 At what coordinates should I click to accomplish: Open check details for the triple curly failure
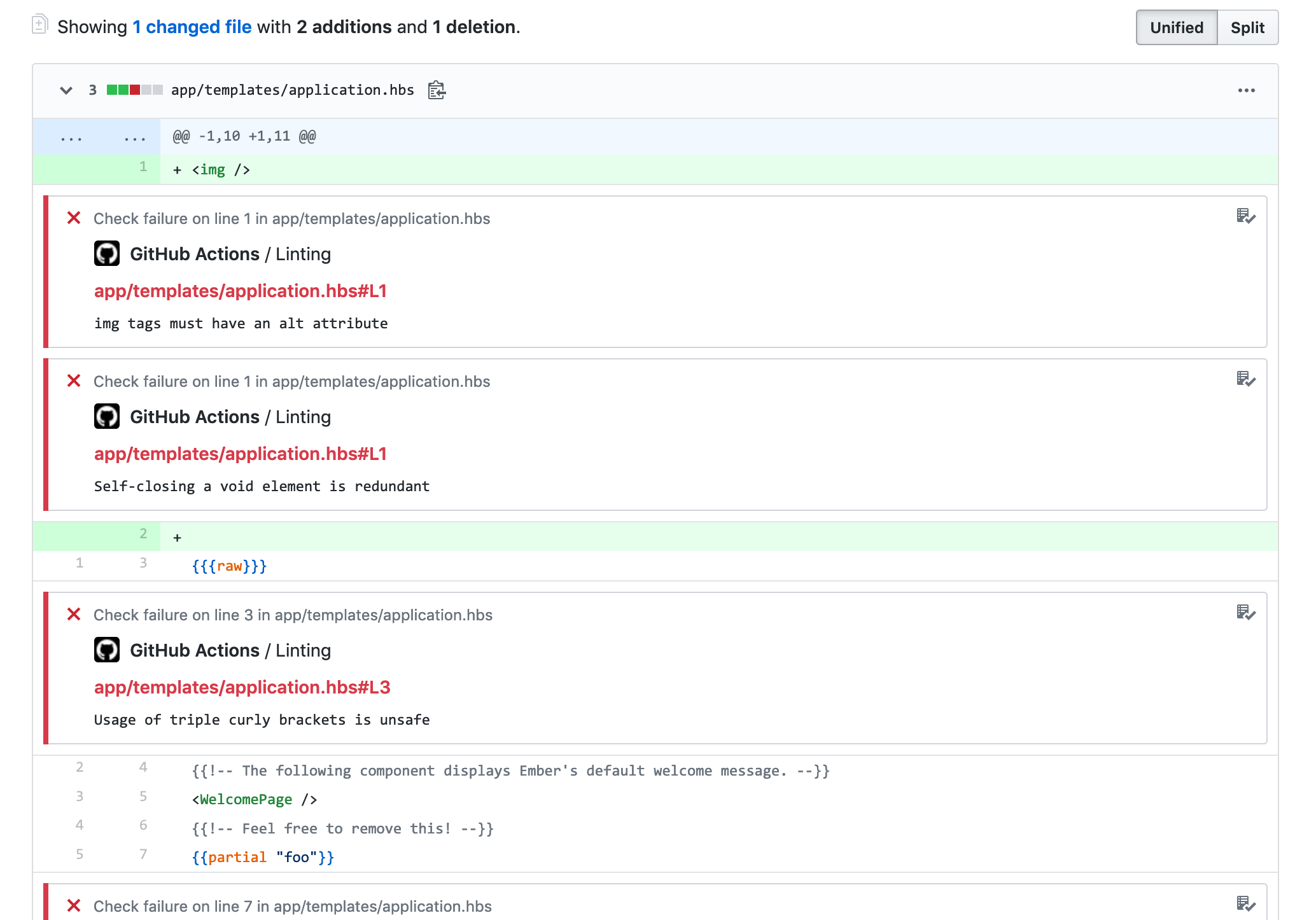pos(1245,613)
